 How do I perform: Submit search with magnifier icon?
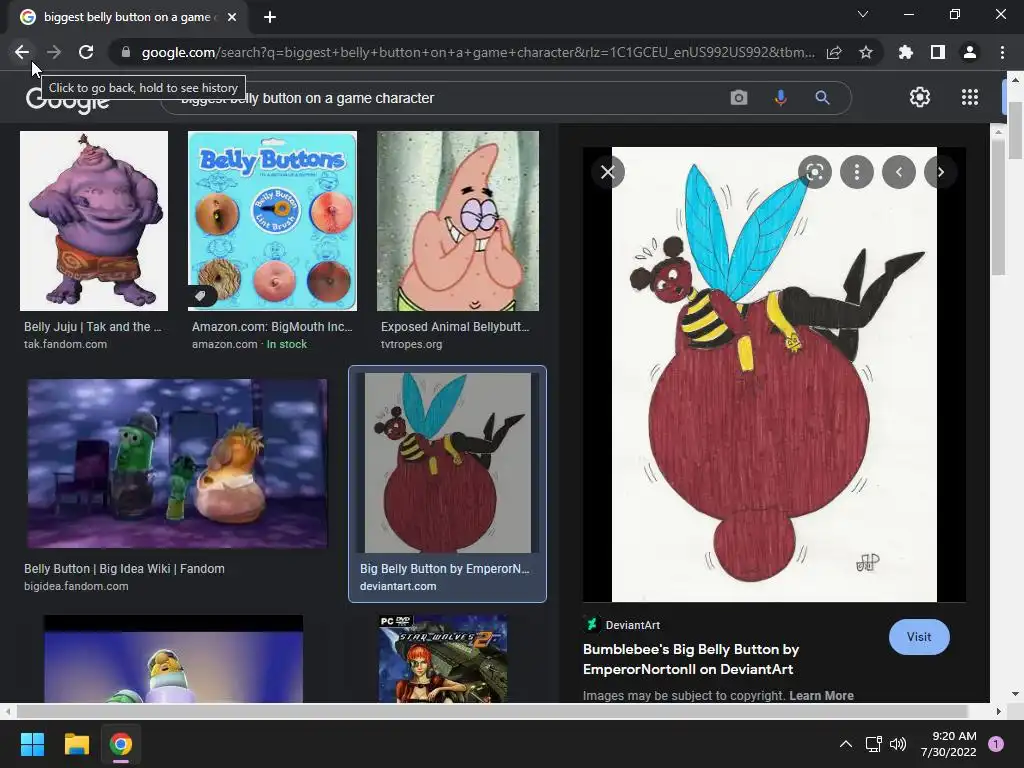tap(822, 98)
